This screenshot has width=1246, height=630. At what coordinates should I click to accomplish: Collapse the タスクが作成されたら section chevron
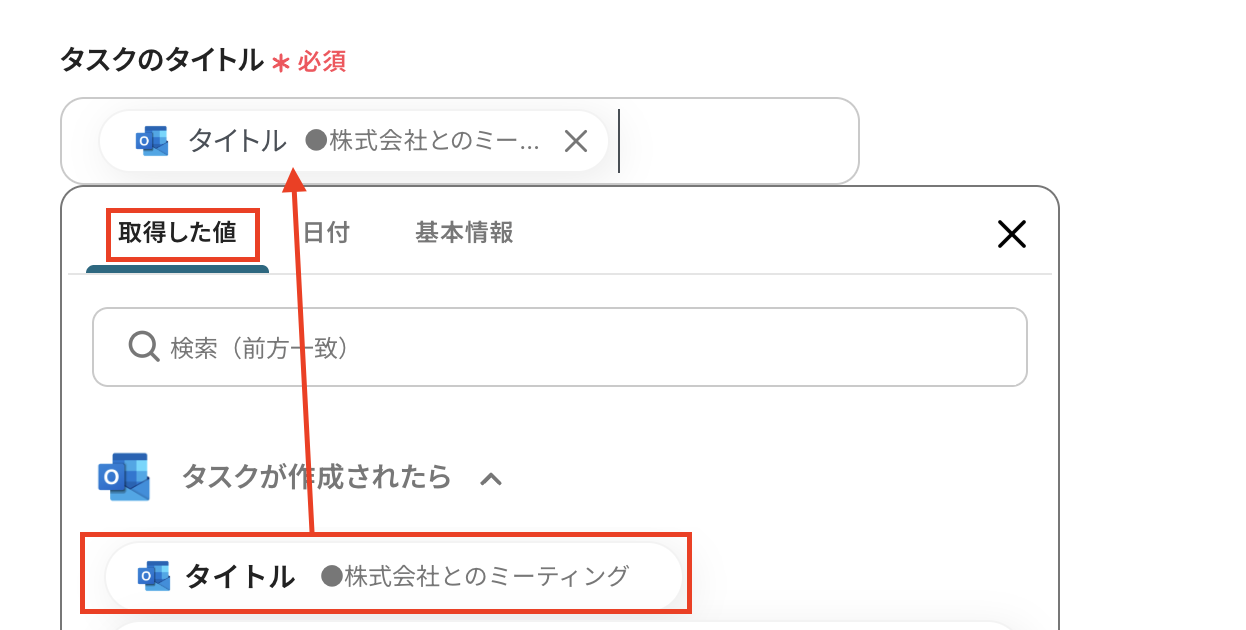(x=491, y=479)
